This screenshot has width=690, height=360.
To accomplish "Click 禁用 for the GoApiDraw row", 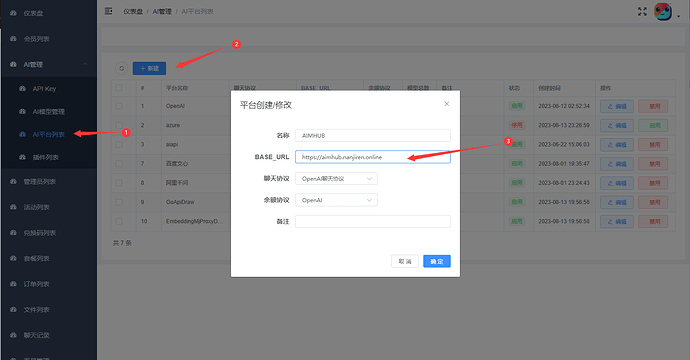I will 653,202.
